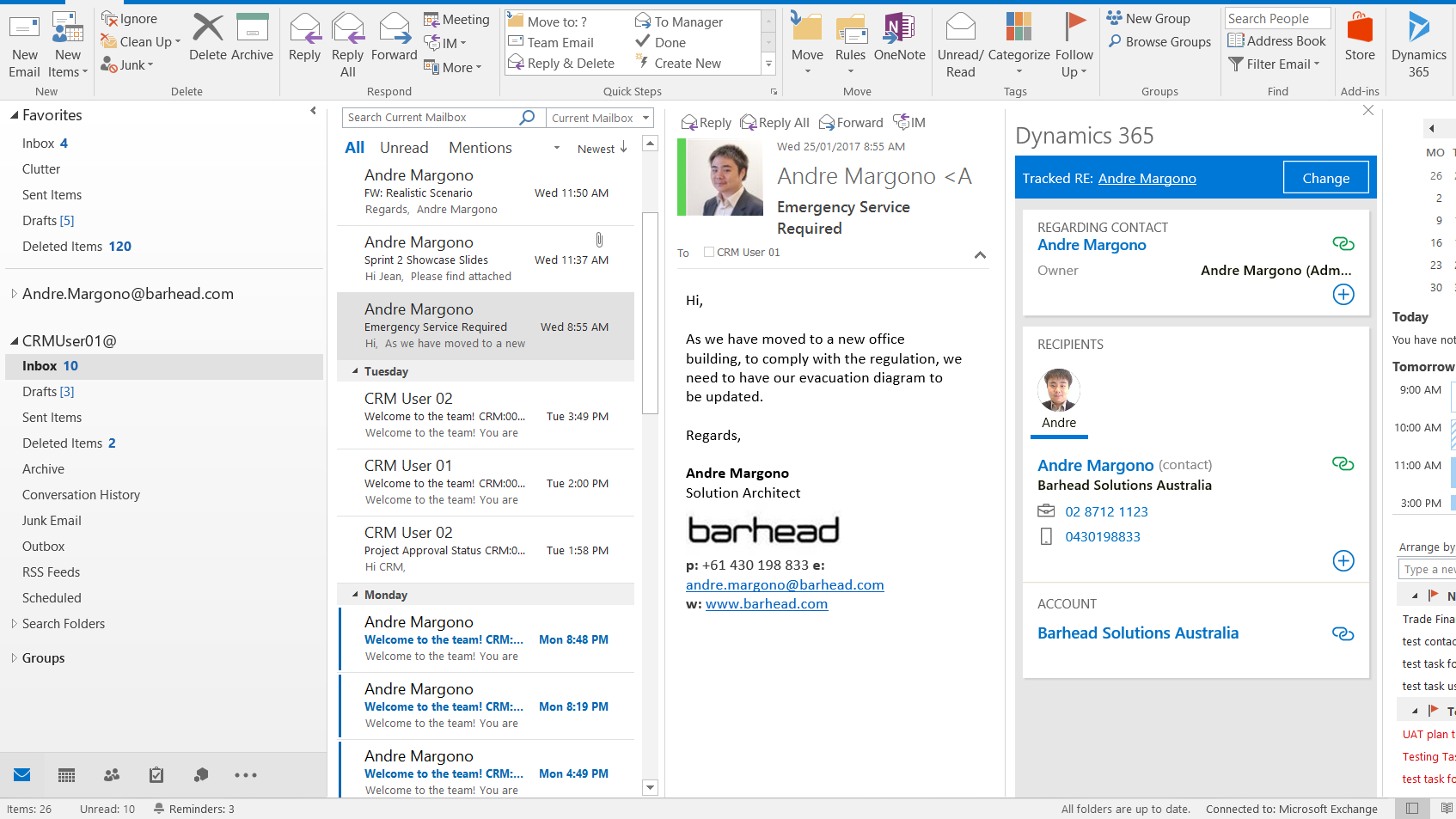The width and height of the screenshot is (1456, 819).
Task: Click the Search People input field
Action: [x=1276, y=19]
